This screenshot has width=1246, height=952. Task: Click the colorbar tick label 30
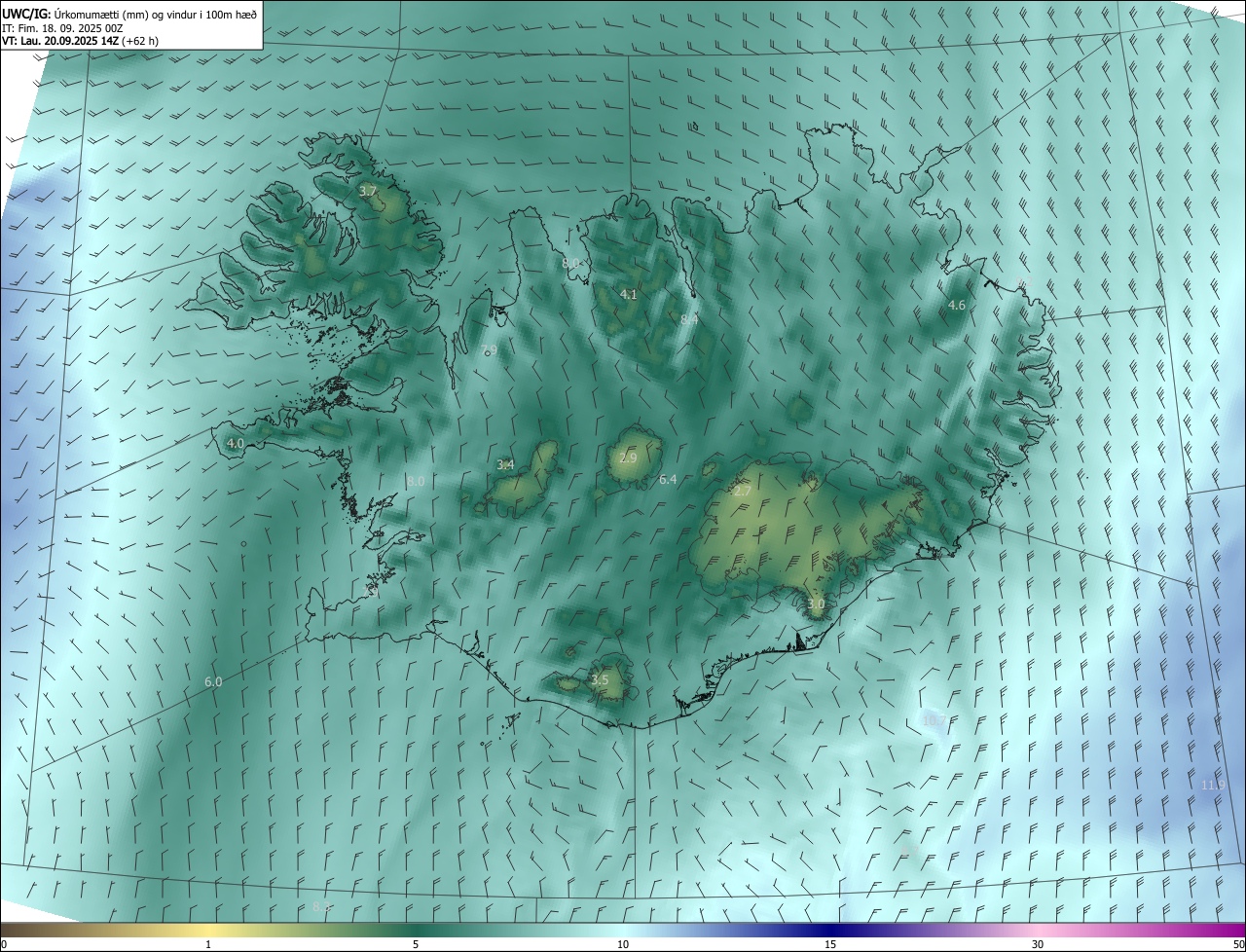[x=1038, y=944]
